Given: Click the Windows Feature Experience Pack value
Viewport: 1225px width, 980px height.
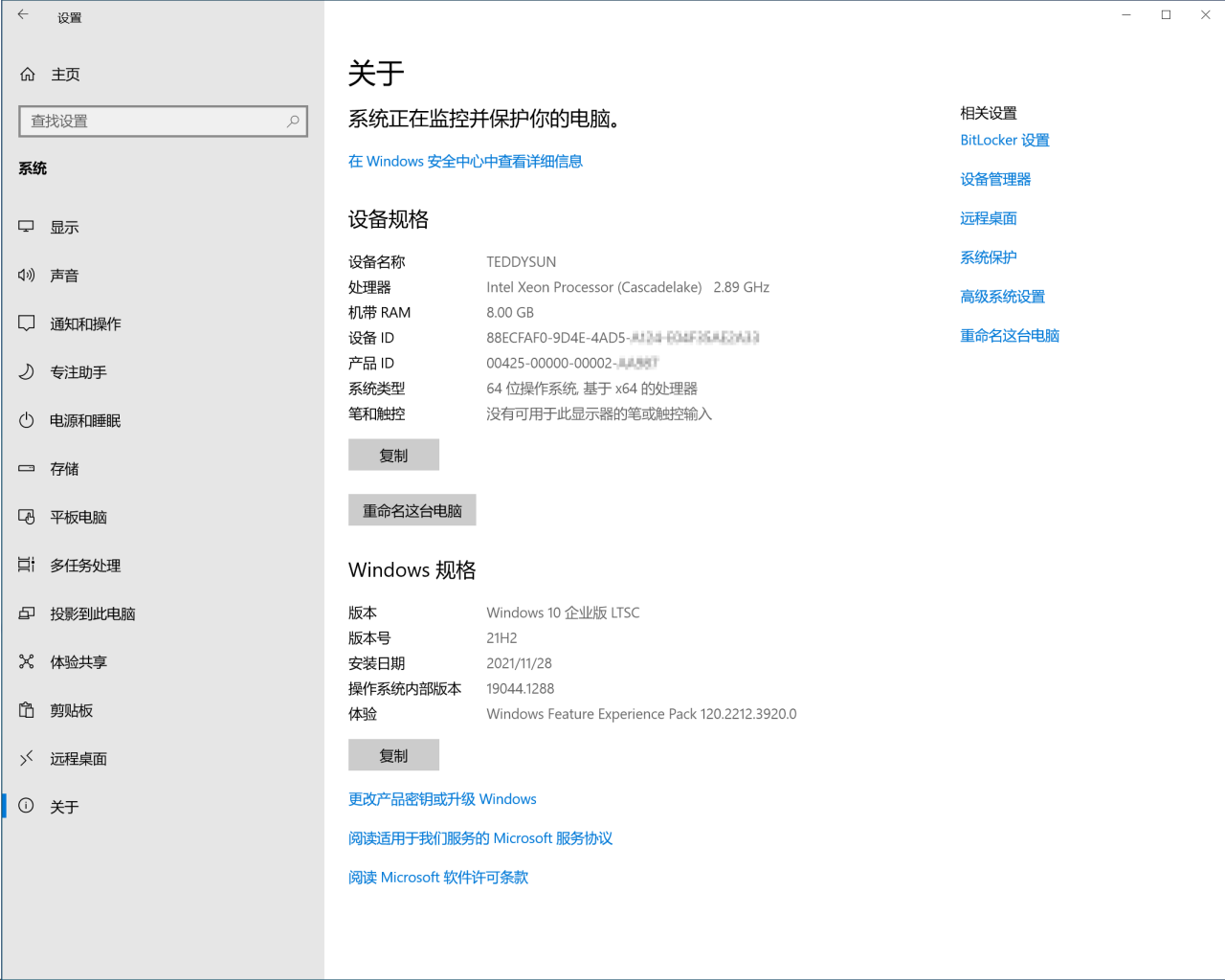Looking at the screenshot, I should pyautogui.click(x=641, y=714).
